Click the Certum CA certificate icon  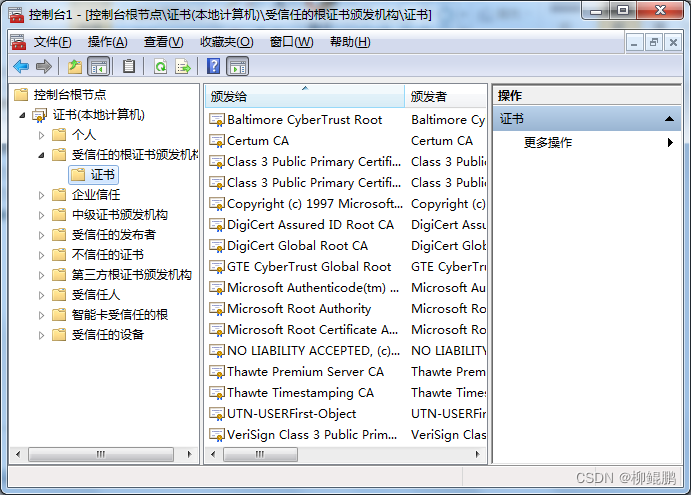(217, 141)
